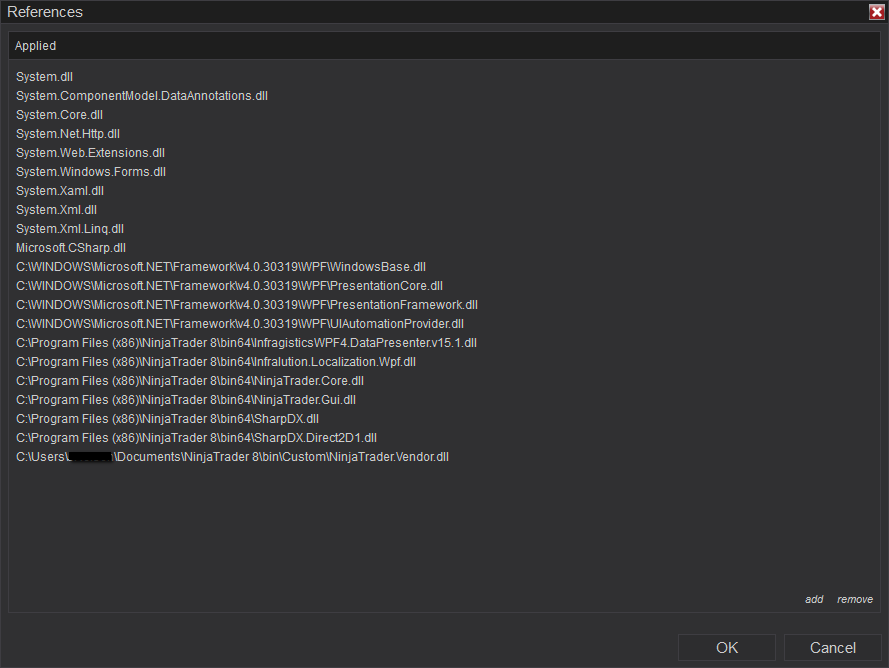889x668 pixels.
Task: Select Microsoft.CSharp.dll in the list
Action: (71, 248)
